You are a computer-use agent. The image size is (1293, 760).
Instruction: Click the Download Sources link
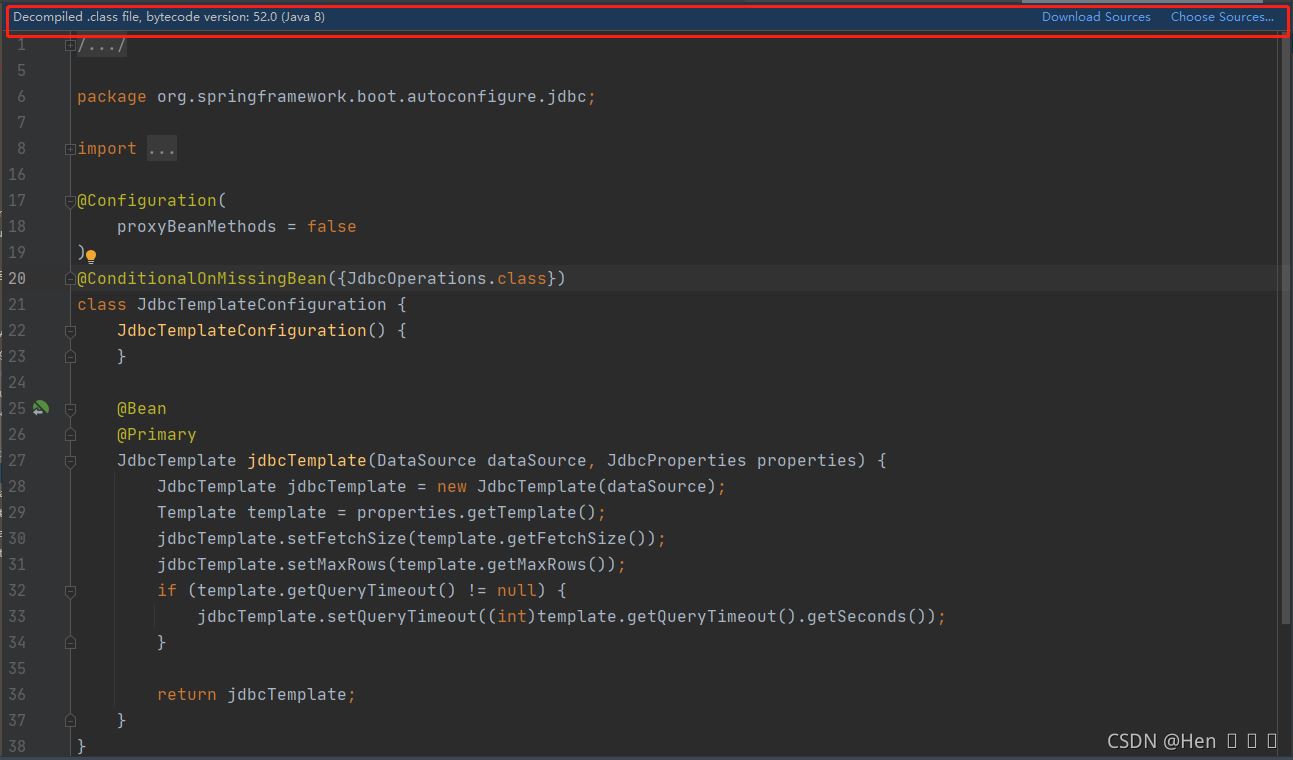pyautogui.click(x=1096, y=17)
